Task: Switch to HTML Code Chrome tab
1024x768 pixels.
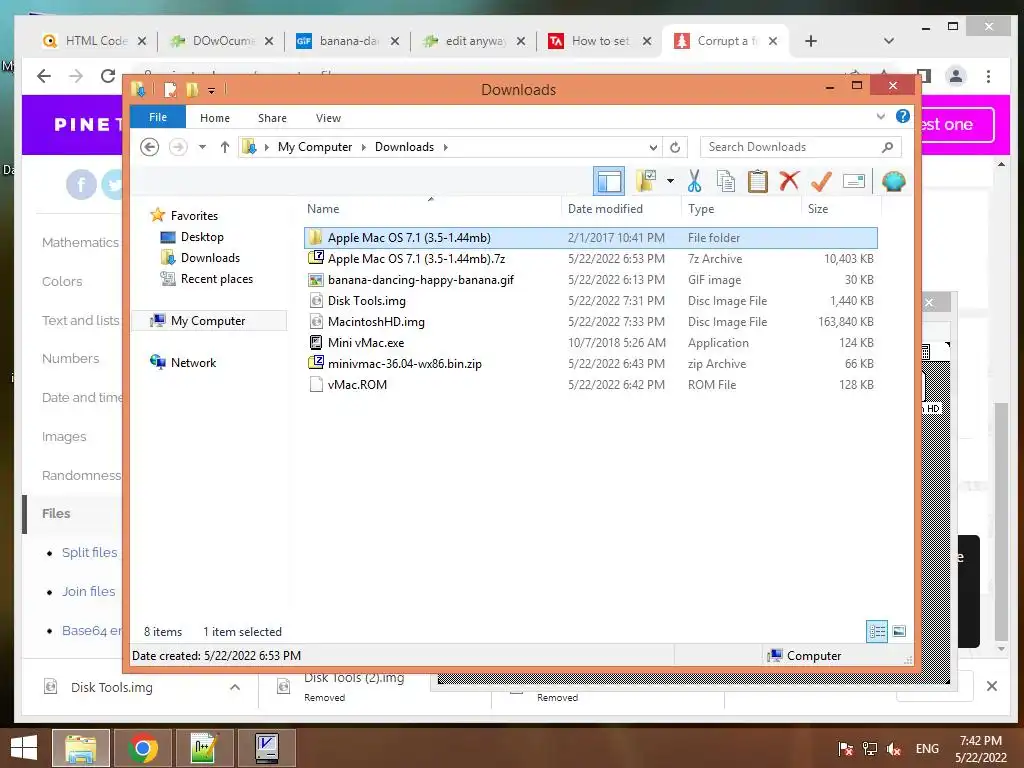Action: point(93,41)
